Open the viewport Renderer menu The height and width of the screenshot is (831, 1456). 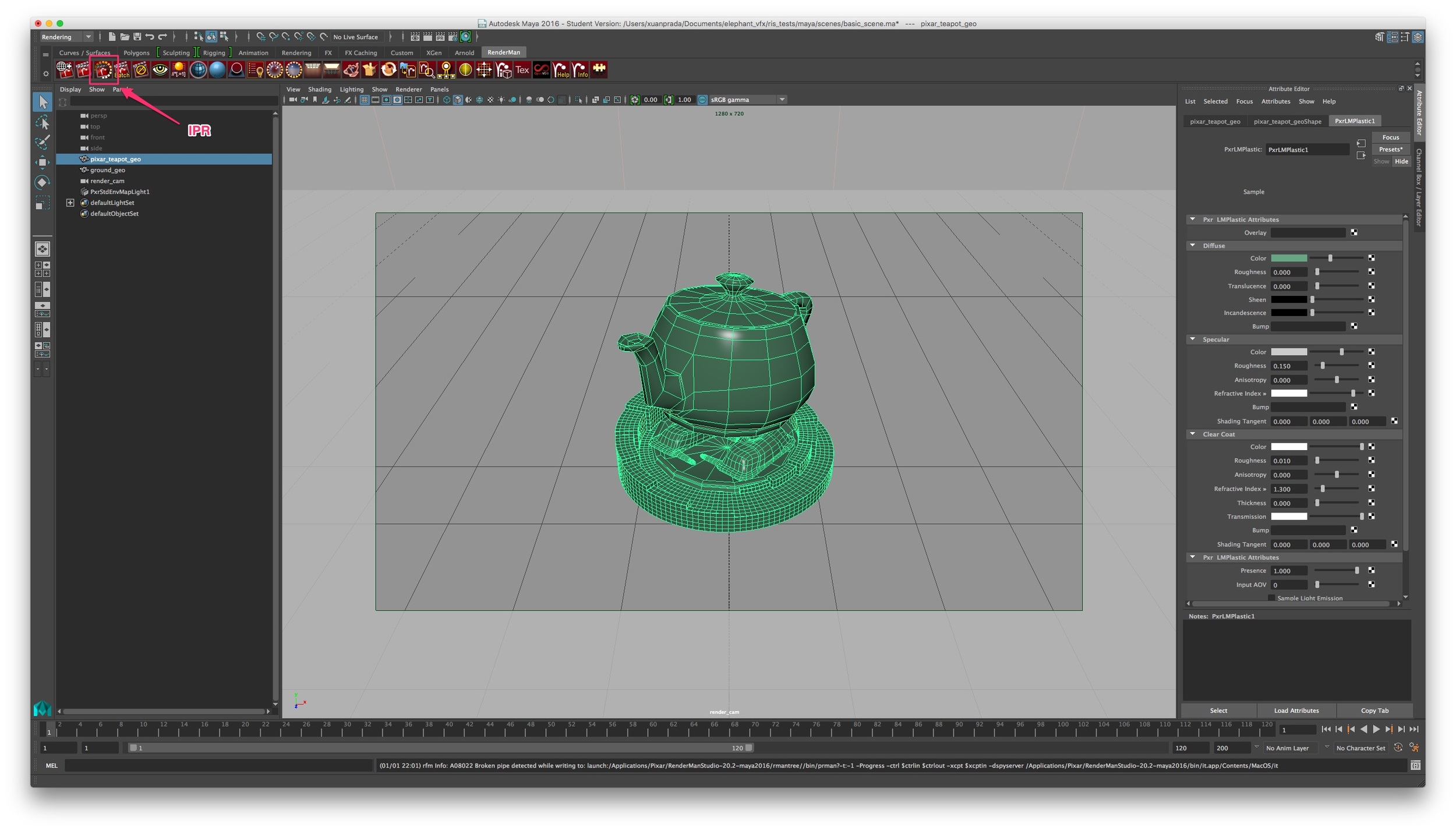point(408,89)
